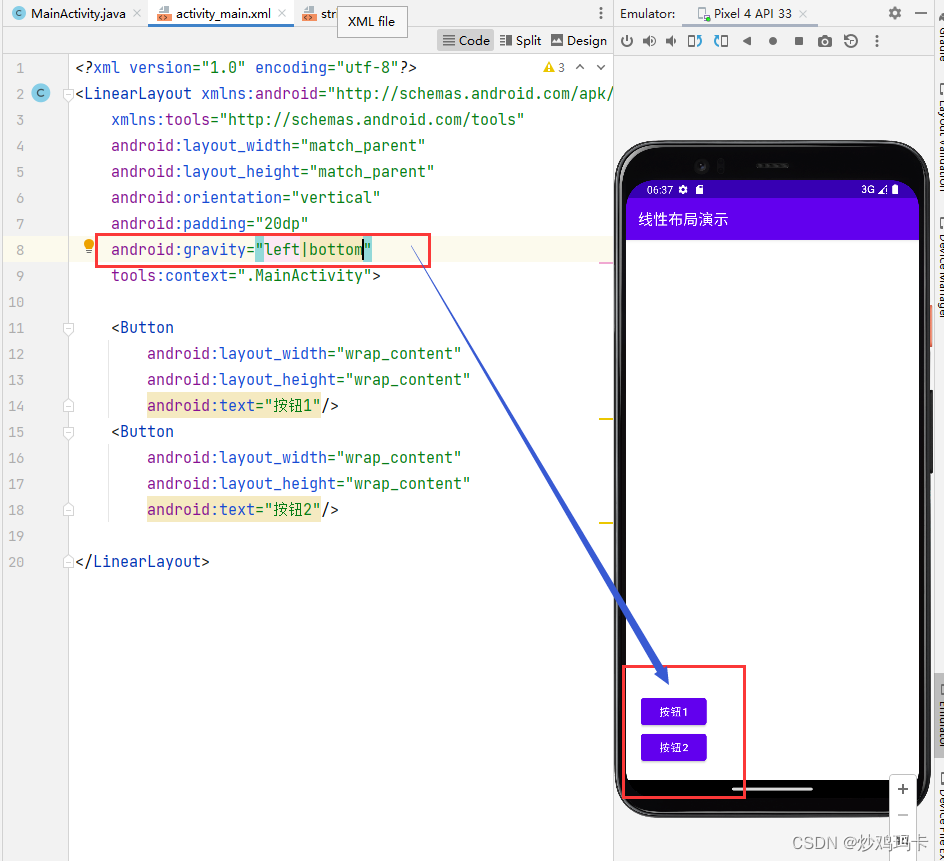Click android:text="按钮2" attribute

click(x=234, y=510)
